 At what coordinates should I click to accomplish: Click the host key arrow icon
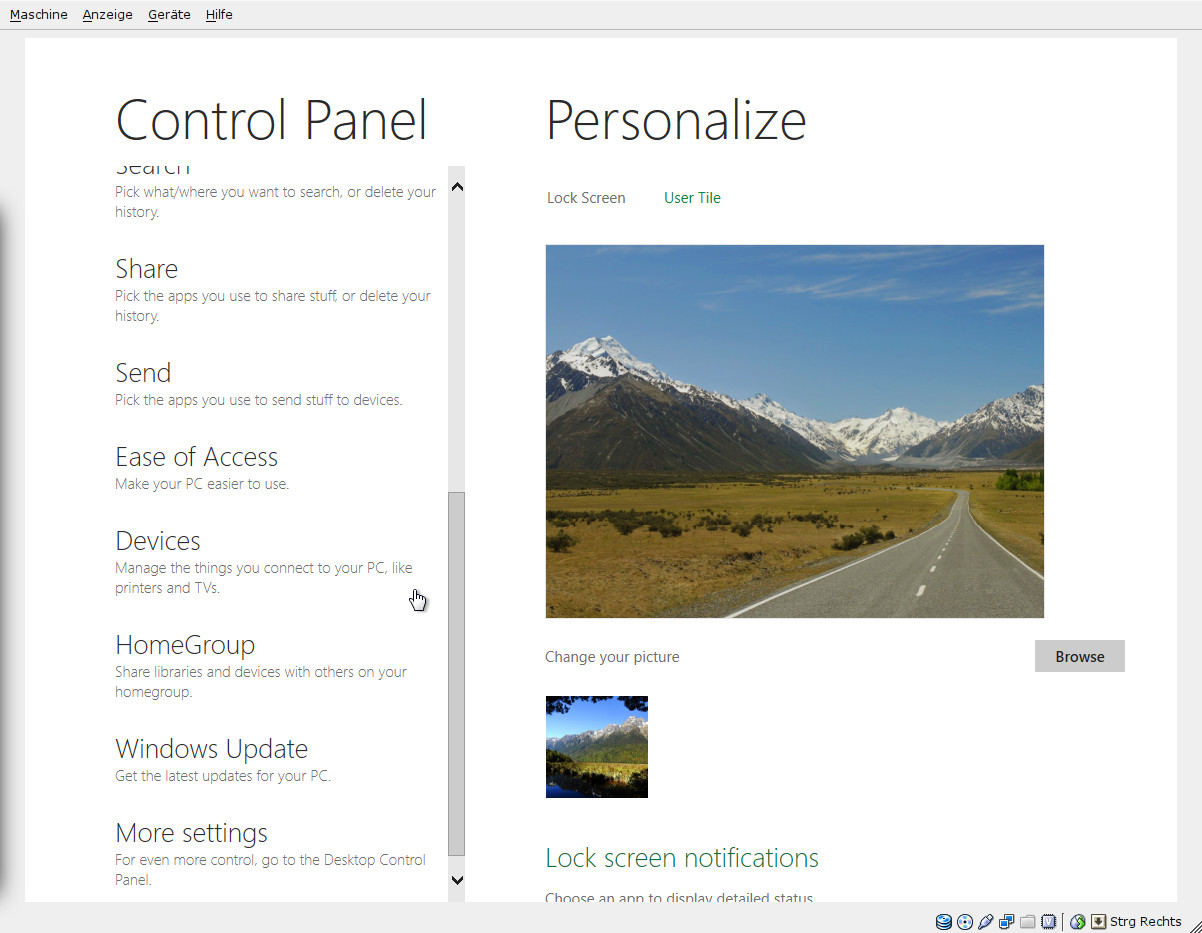[x=1098, y=922]
